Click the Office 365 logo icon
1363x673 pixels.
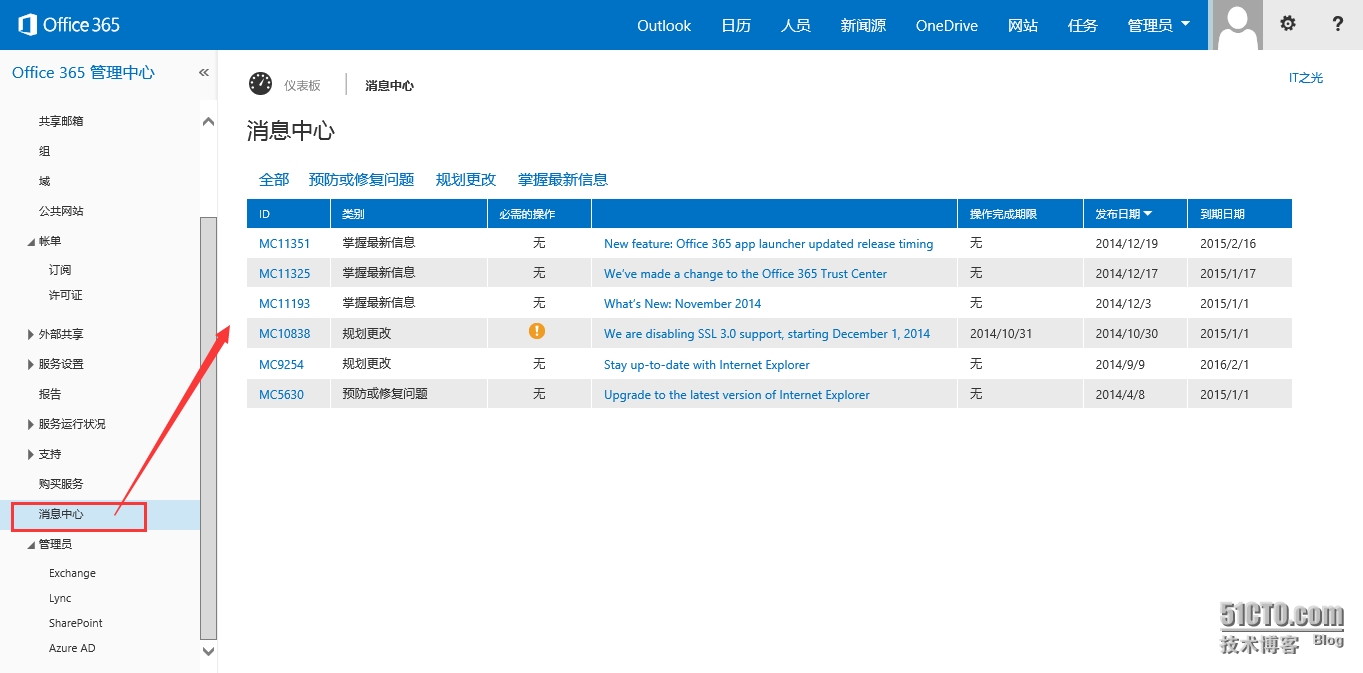click(28, 25)
